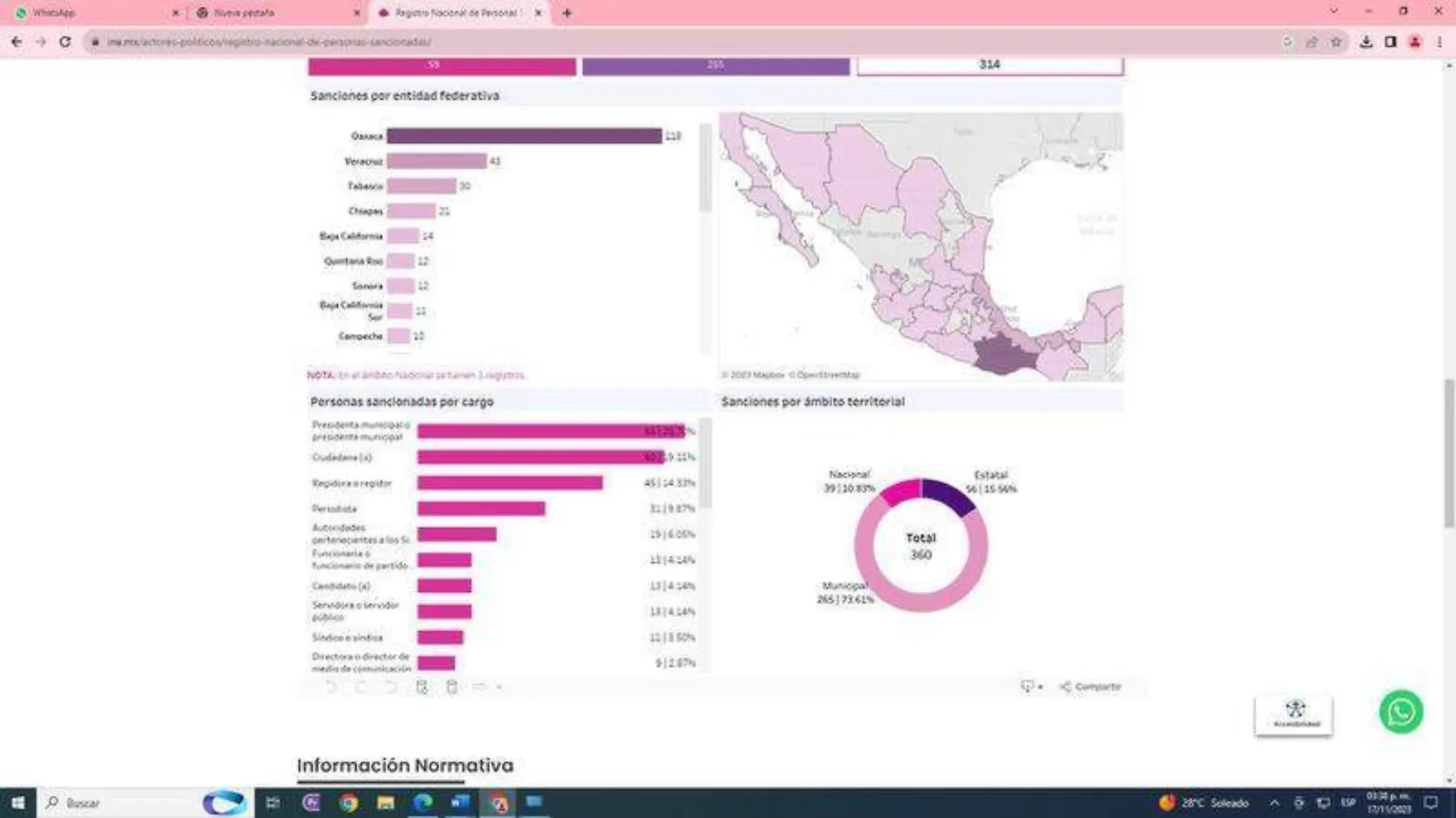Click the page vertical scrollbar
Viewport: 1456px width, 818px height.
(1448, 452)
